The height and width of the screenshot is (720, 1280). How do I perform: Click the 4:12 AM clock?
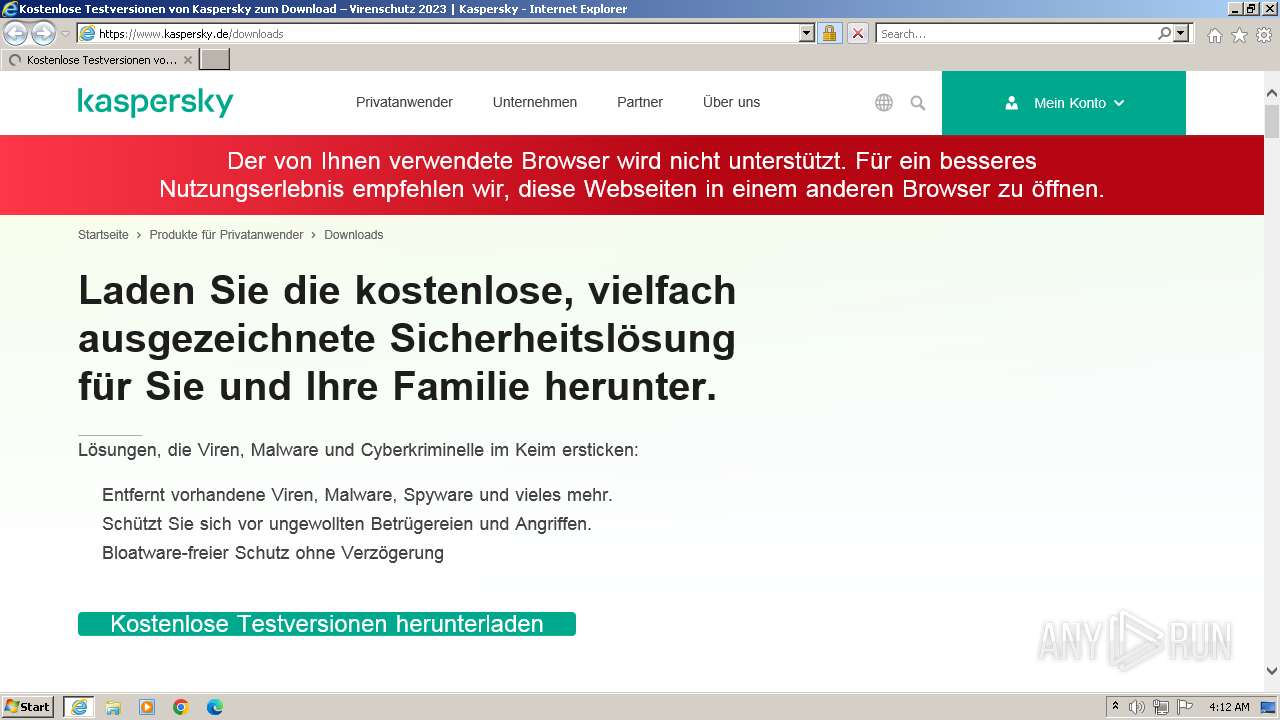[x=1229, y=707]
